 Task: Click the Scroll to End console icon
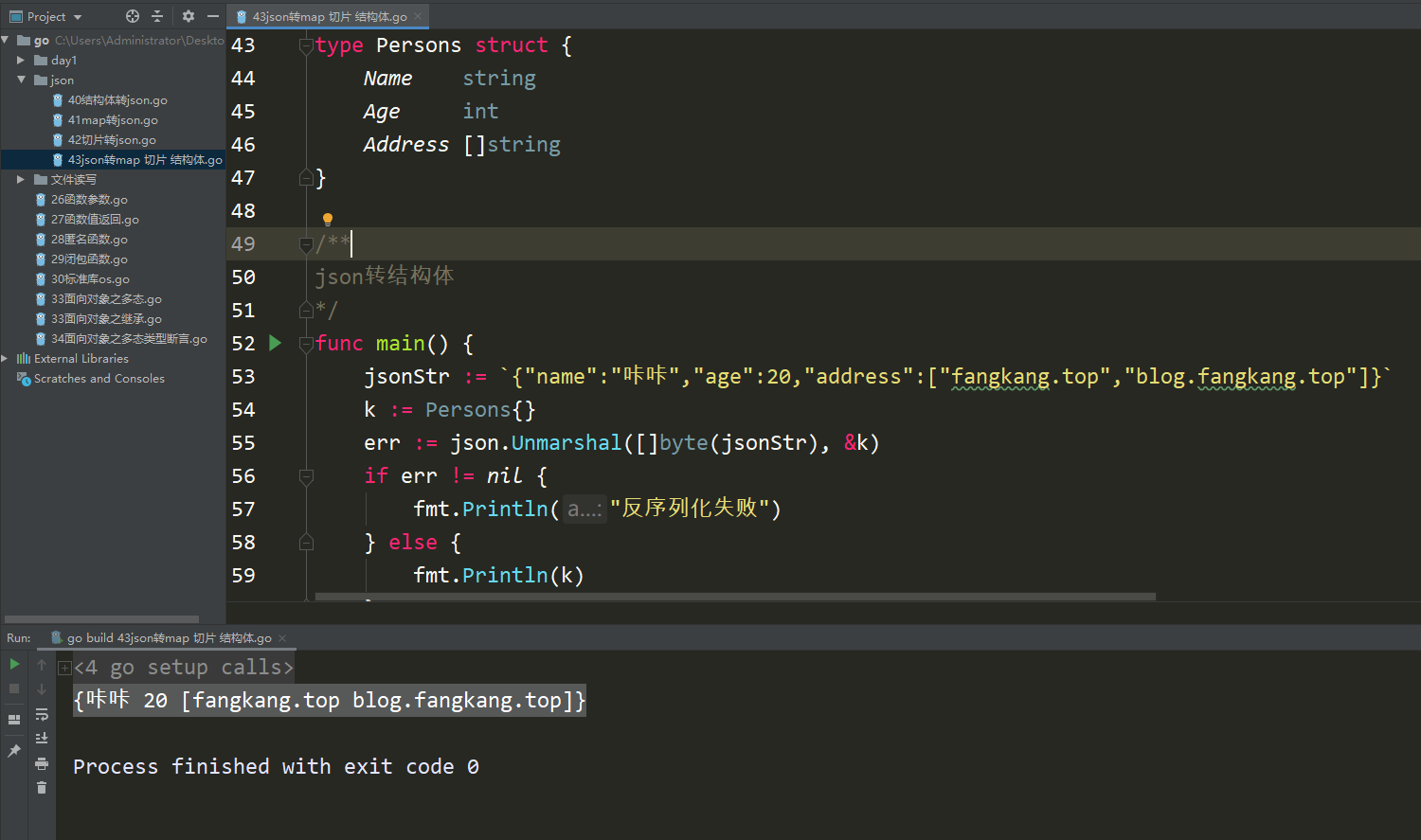(x=42, y=738)
